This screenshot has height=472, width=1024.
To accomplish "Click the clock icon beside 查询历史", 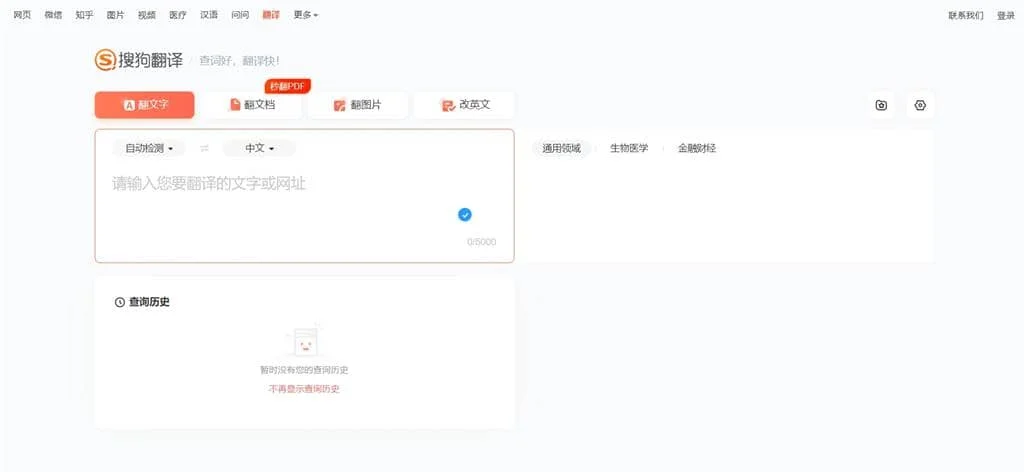I will point(120,302).
